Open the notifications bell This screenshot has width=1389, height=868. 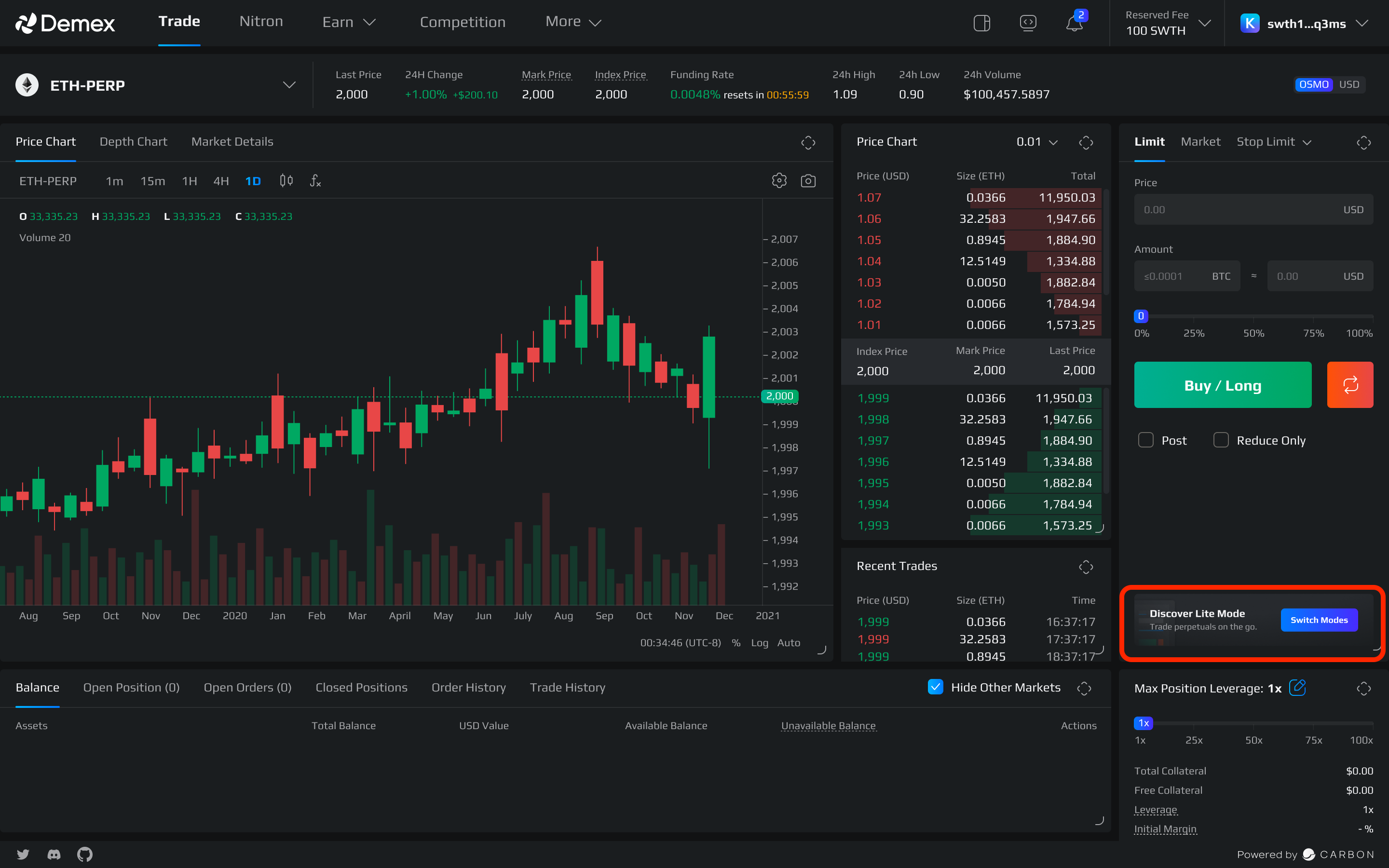pyautogui.click(x=1074, y=24)
